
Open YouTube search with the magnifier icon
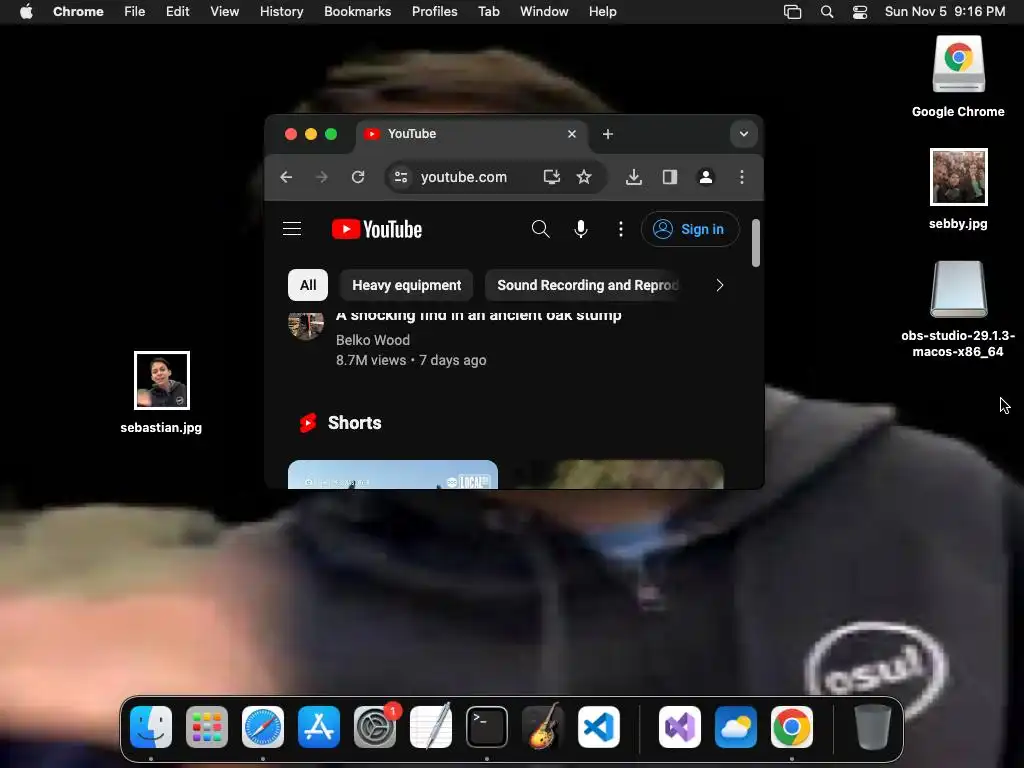click(540, 229)
